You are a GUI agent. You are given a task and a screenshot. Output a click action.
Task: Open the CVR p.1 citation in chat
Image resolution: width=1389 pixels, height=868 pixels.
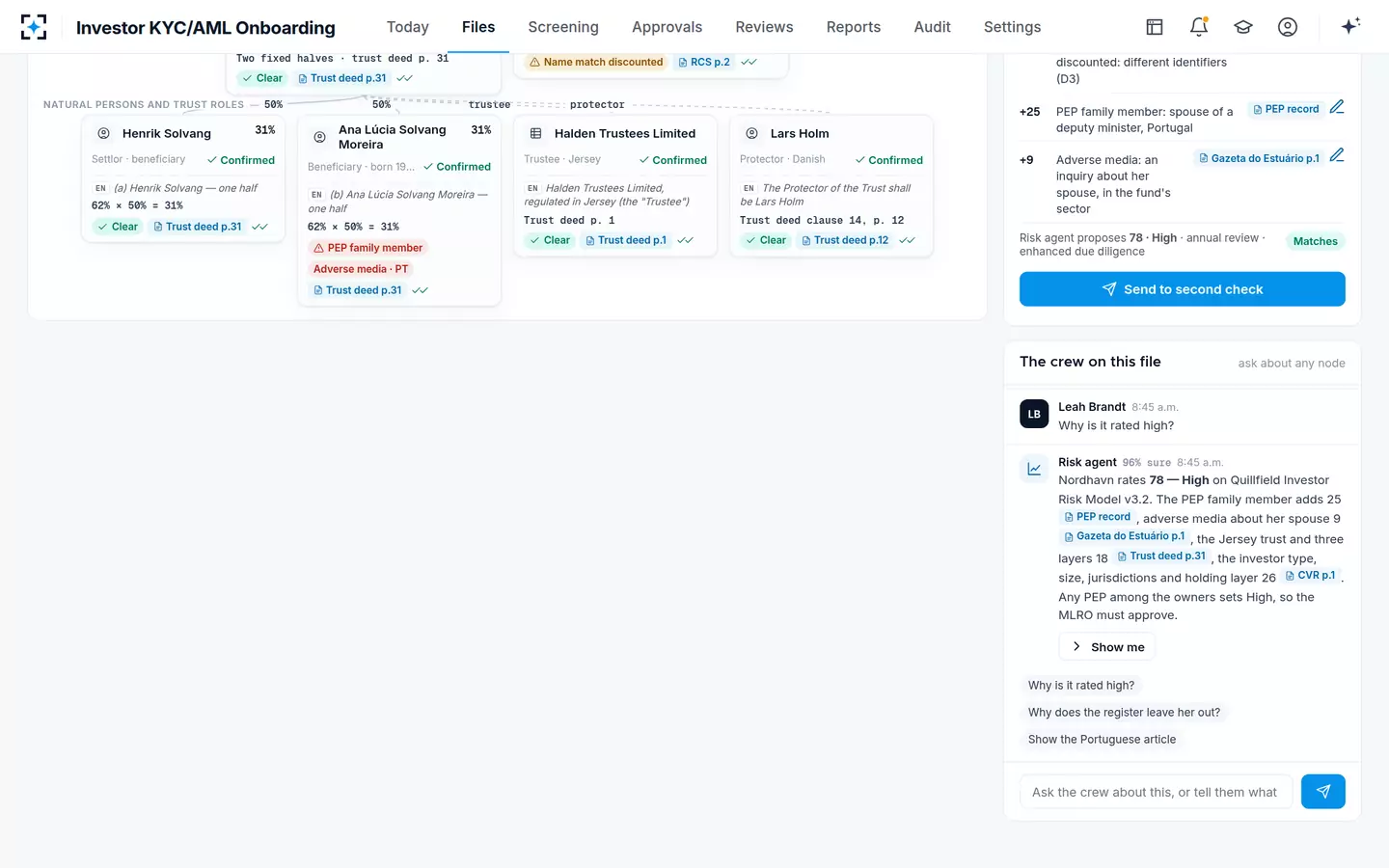[x=1310, y=576]
